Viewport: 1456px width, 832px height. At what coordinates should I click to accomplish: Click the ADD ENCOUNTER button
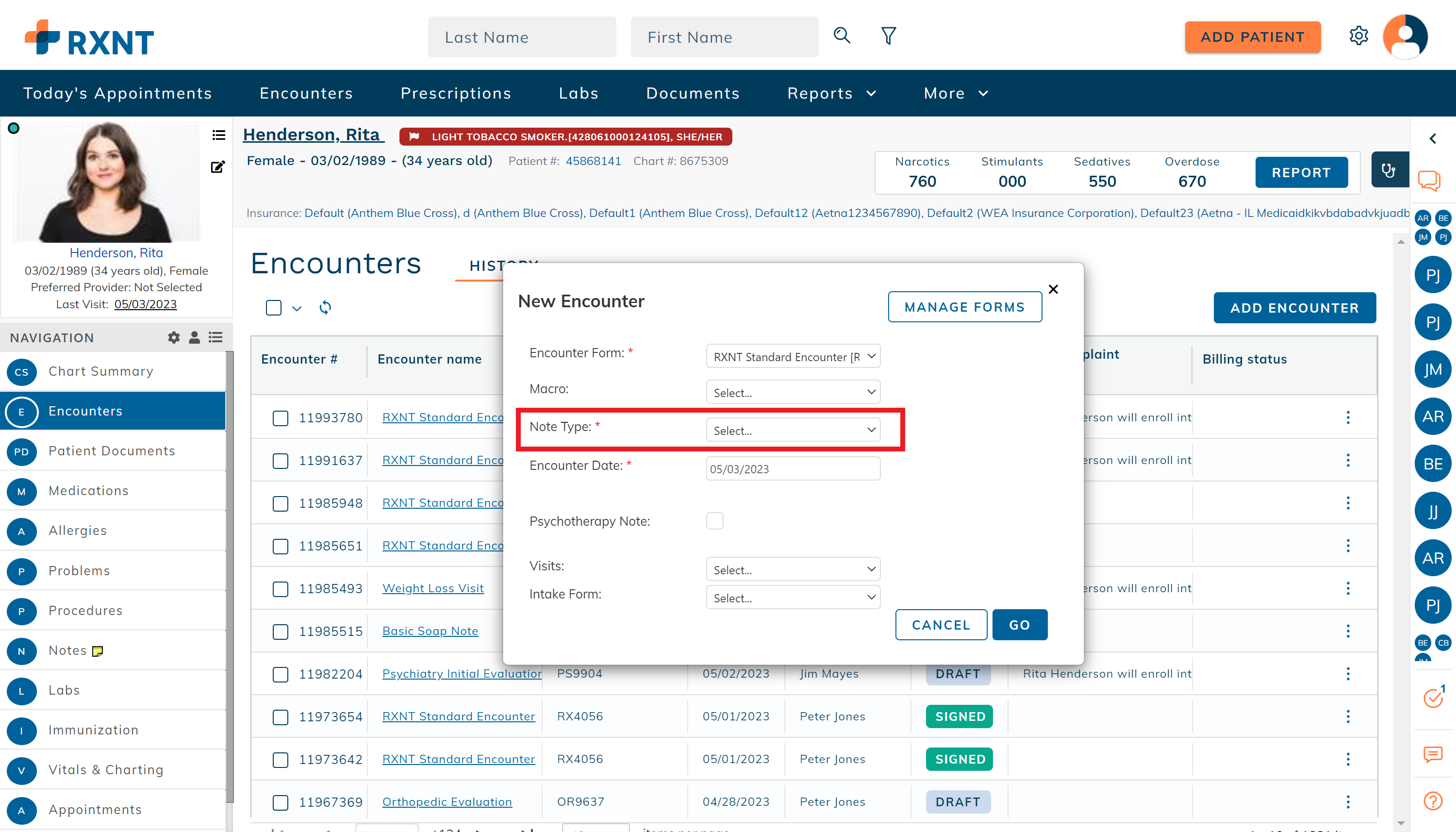[x=1294, y=307]
